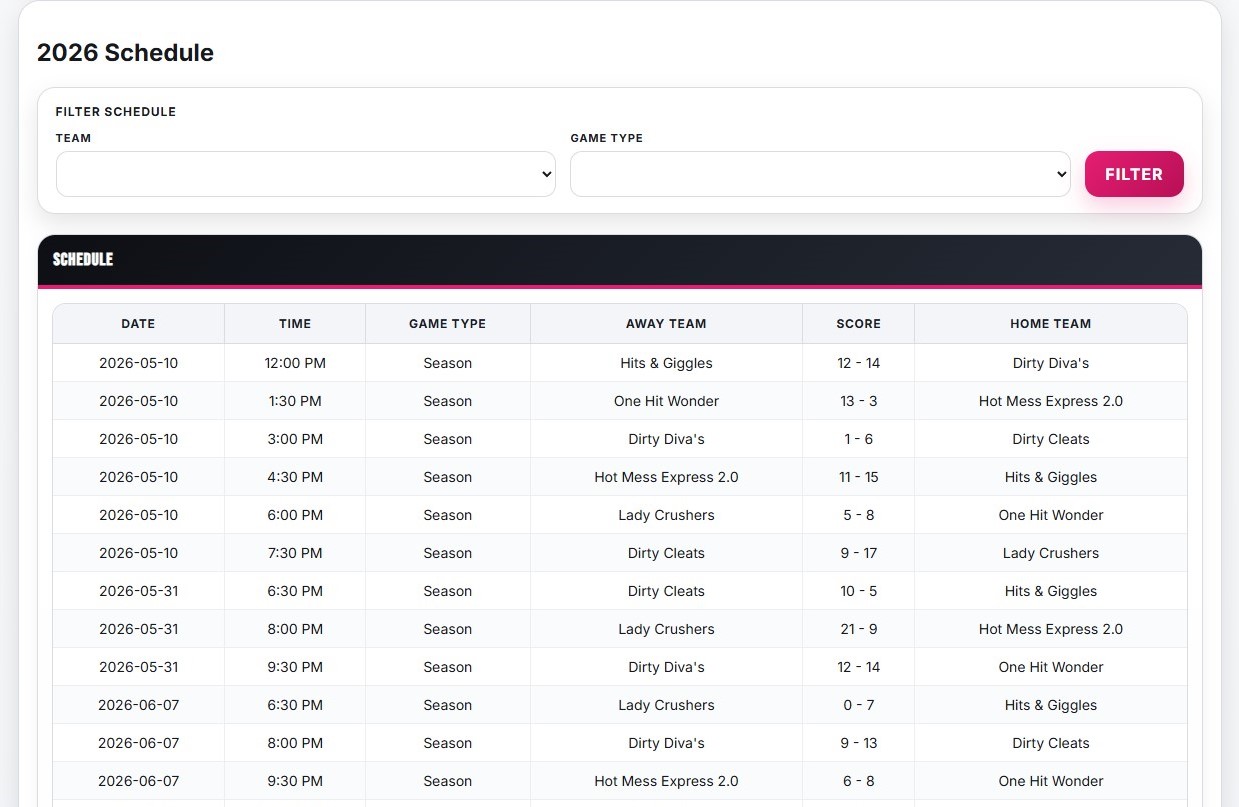
Task: Click the Score column header
Action: (x=858, y=324)
